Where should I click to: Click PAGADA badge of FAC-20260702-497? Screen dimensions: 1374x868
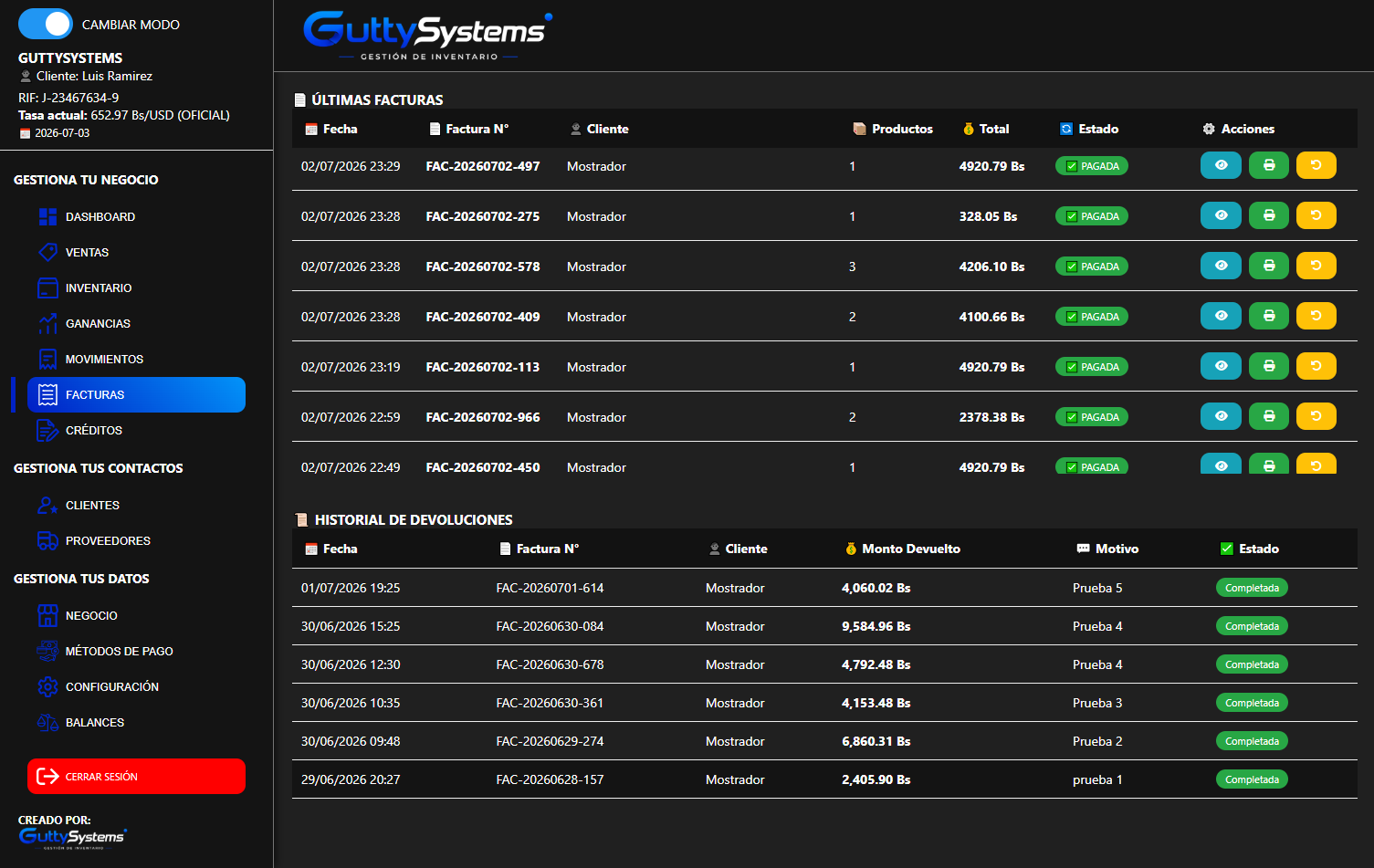[x=1092, y=166]
